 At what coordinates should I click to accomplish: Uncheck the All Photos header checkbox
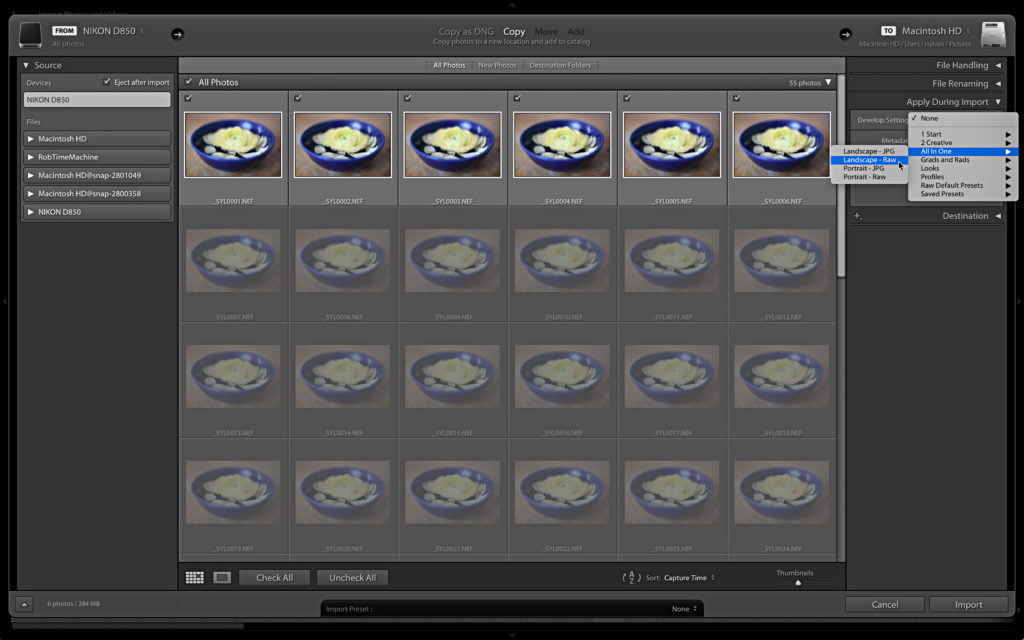click(189, 82)
